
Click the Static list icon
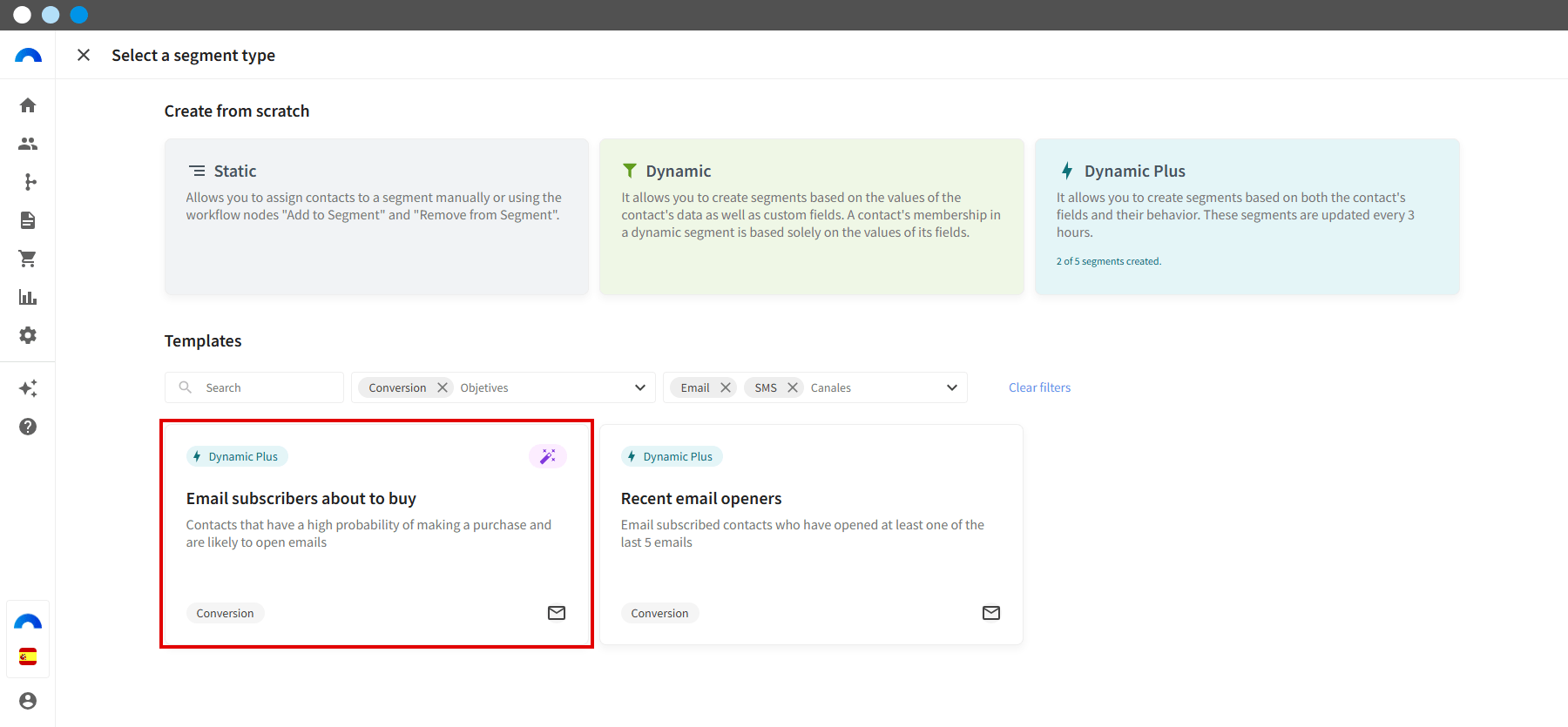198,171
